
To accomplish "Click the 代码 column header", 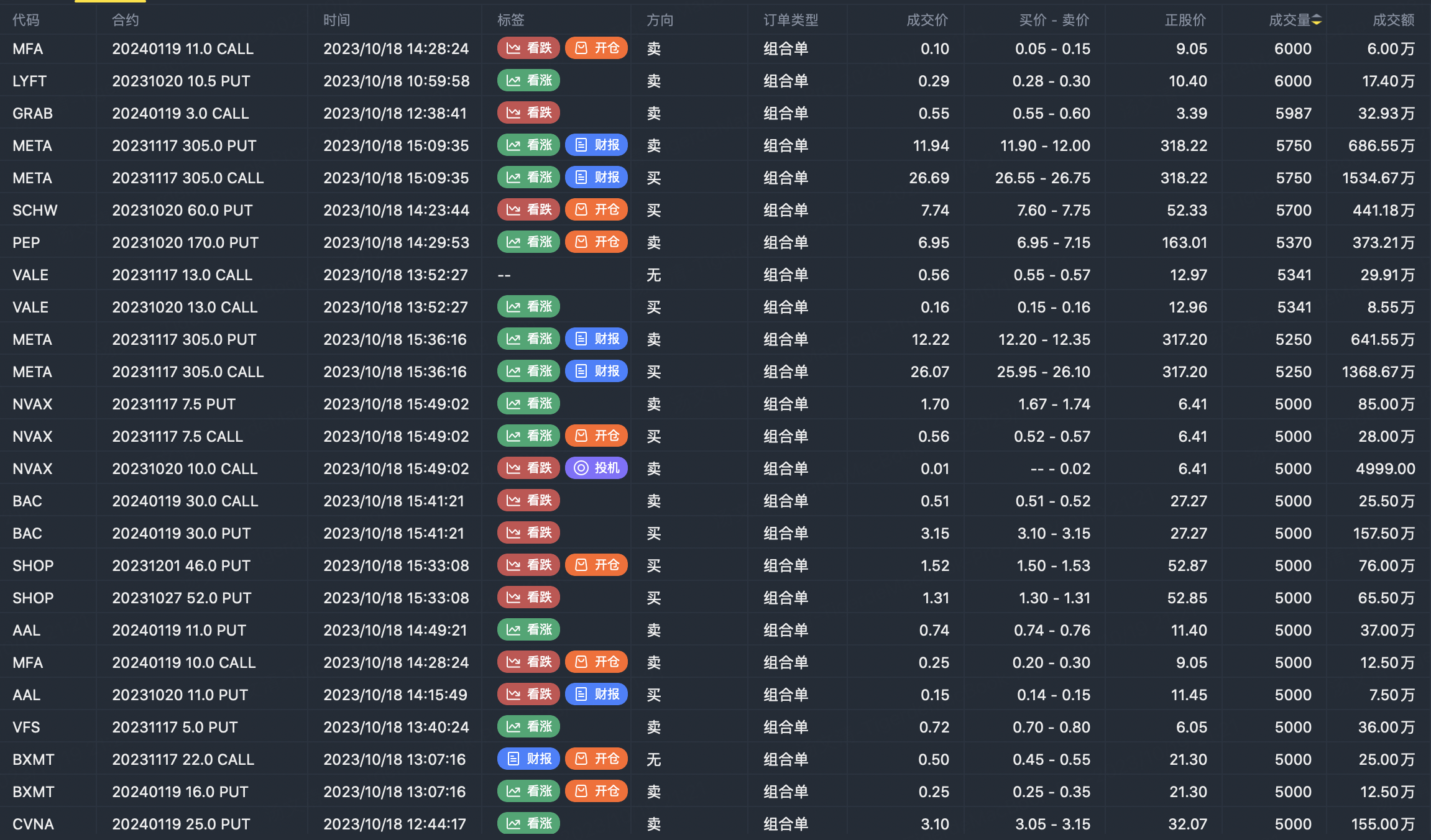I will [26, 21].
